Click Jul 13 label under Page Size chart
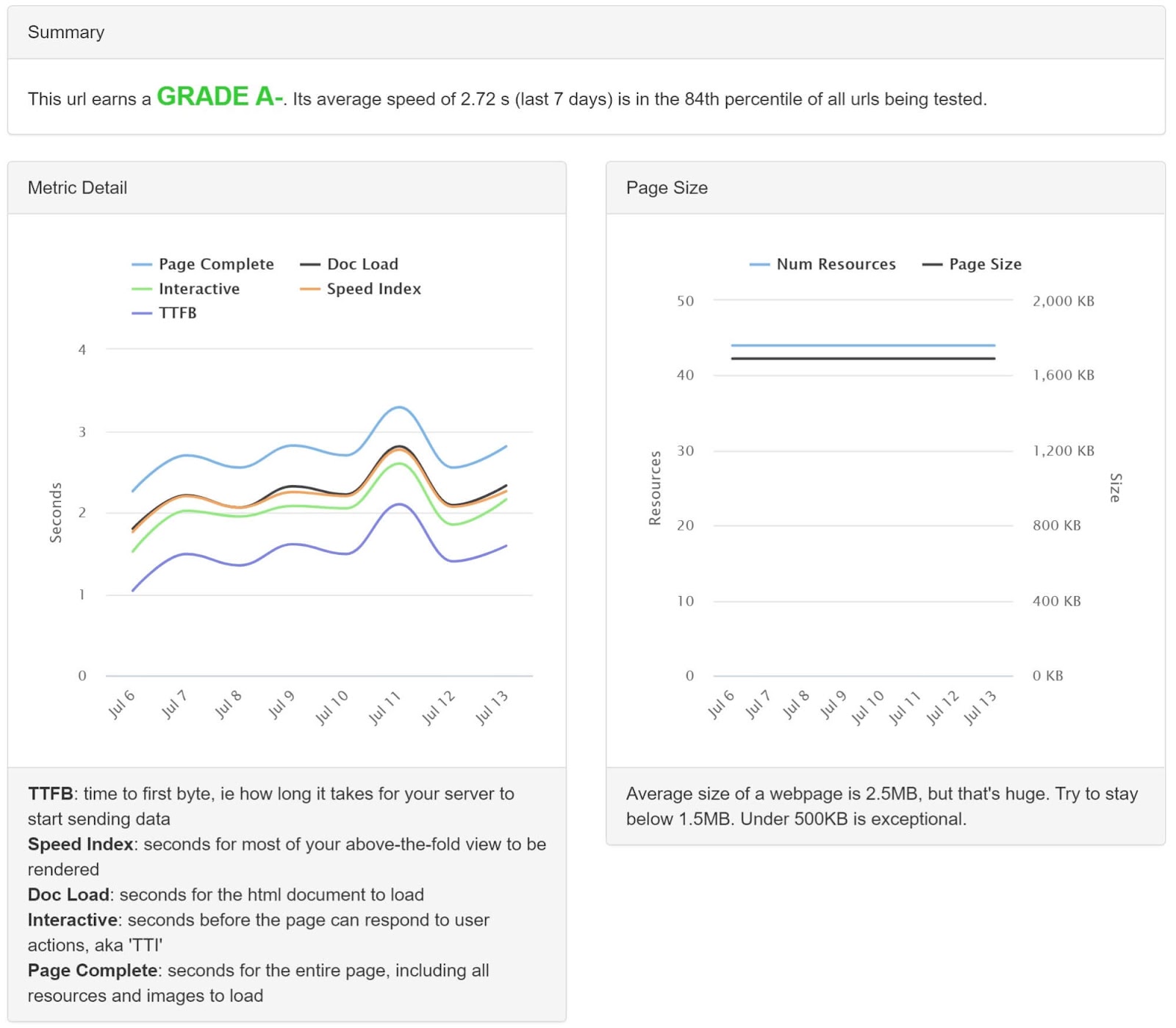Viewport: 1176px width, 1028px height. point(980,707)
